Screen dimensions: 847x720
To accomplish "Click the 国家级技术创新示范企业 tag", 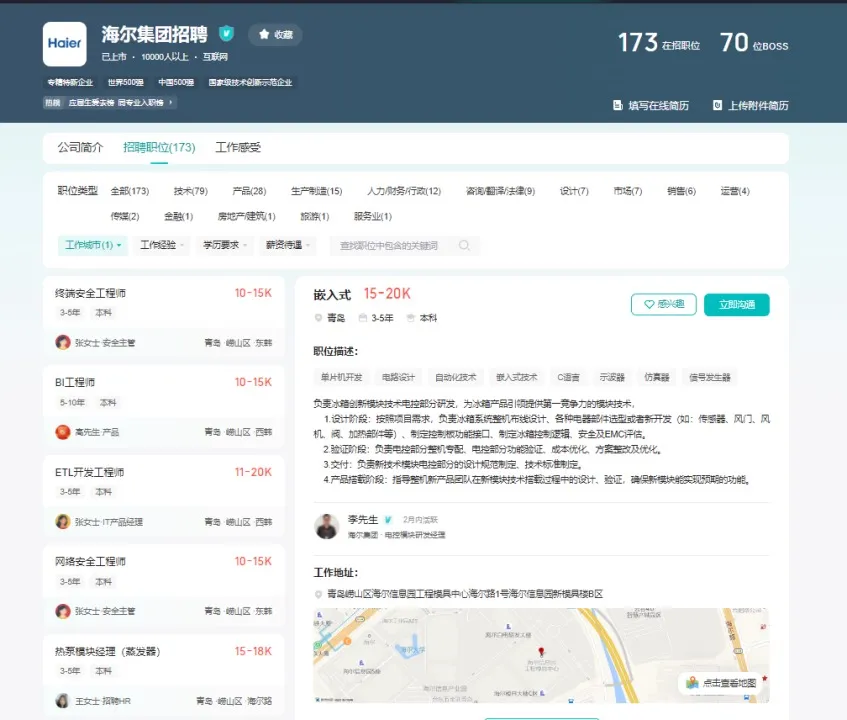I will 251,82.
